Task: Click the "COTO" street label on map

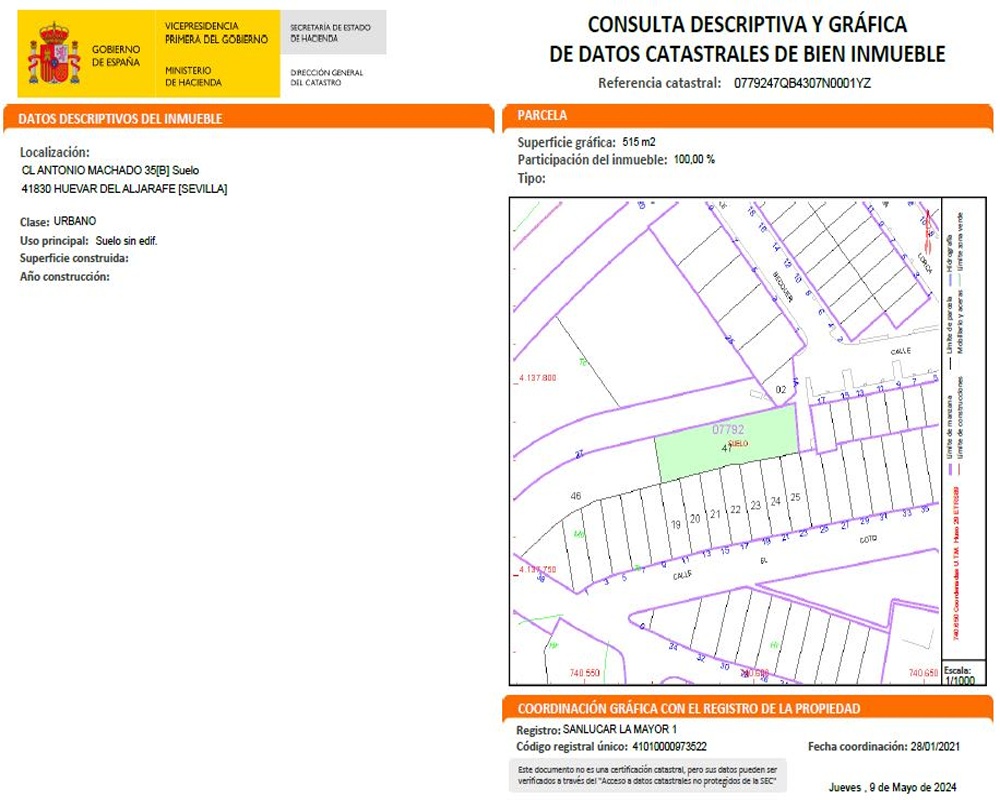Action: pos(868,540)
